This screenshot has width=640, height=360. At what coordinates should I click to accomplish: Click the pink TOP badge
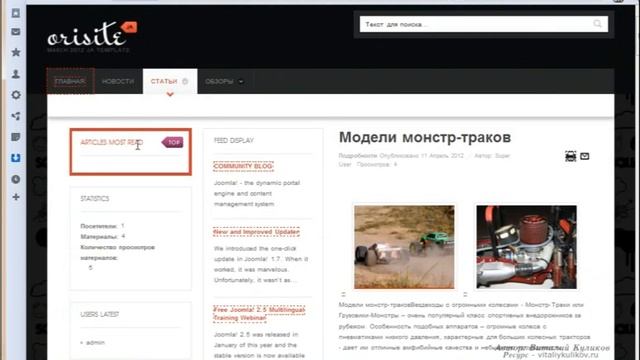pos(172,142)
